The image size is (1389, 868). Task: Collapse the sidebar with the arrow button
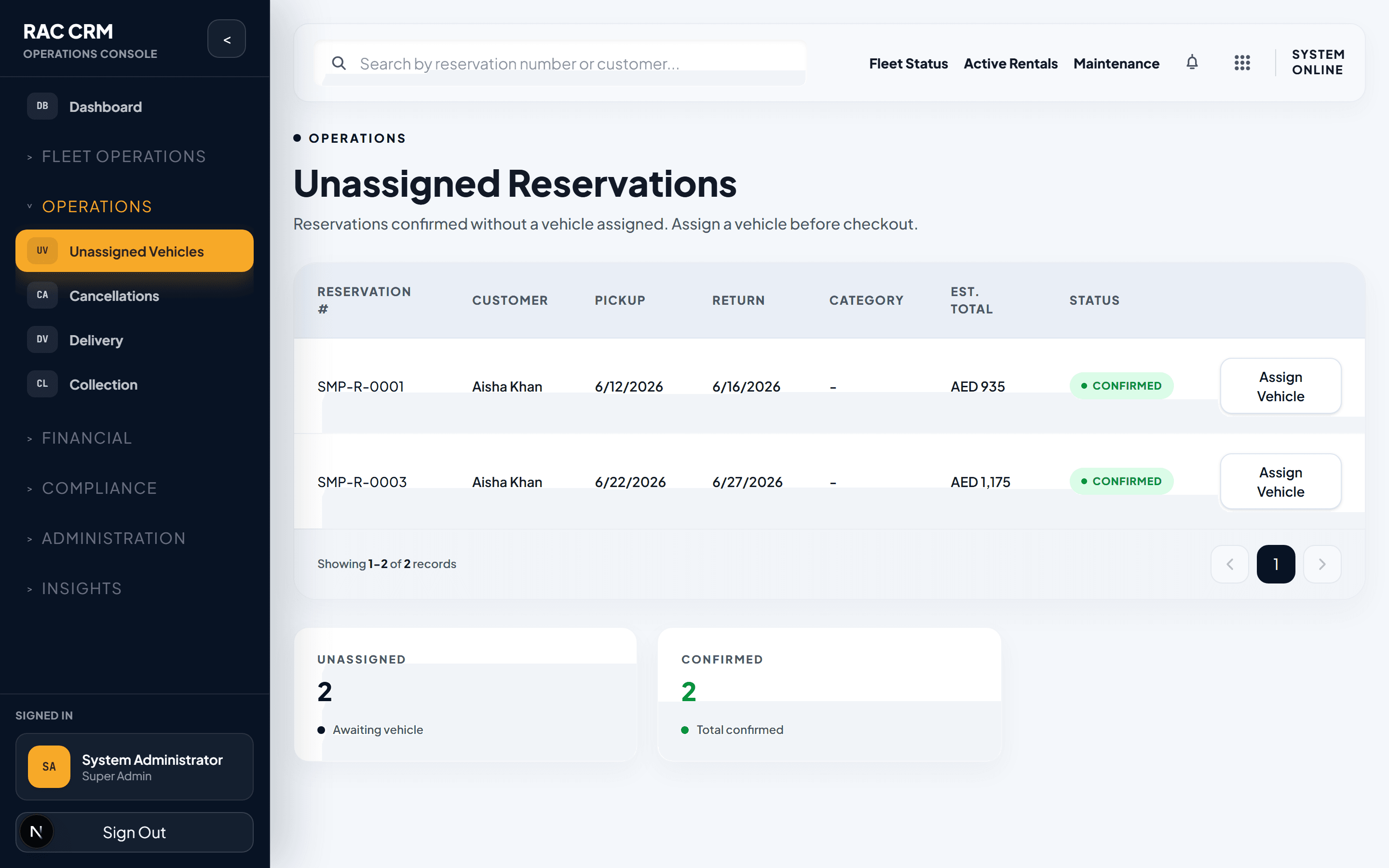[227, 39]
